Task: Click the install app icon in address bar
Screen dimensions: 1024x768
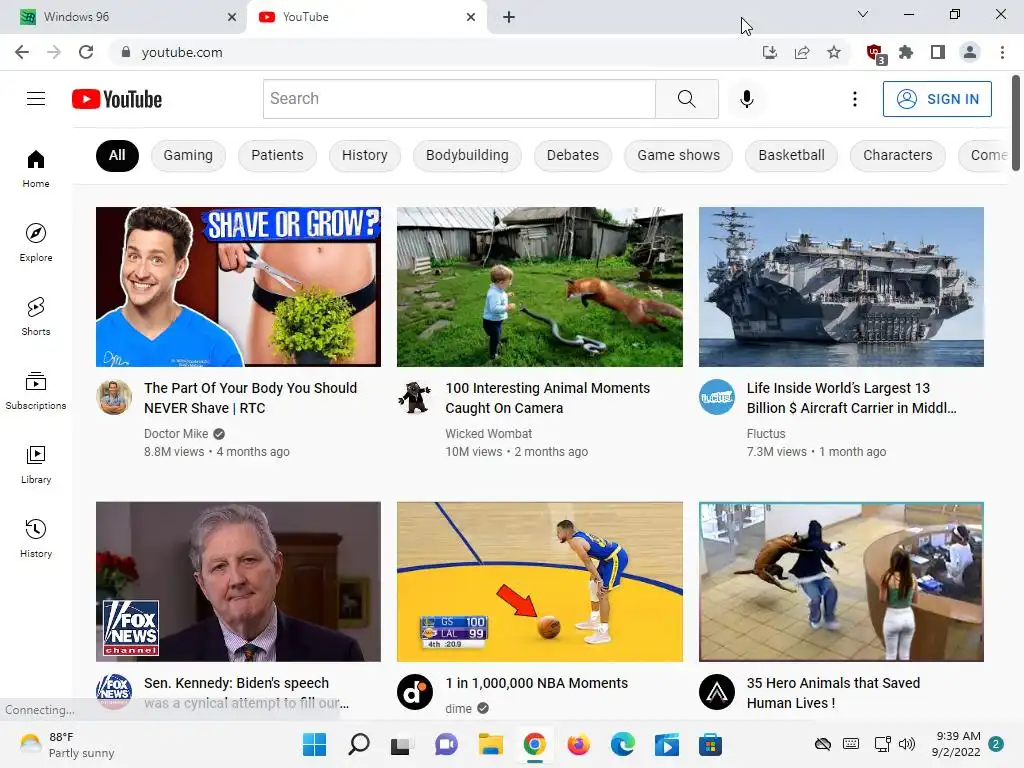Action: point(770,52)
